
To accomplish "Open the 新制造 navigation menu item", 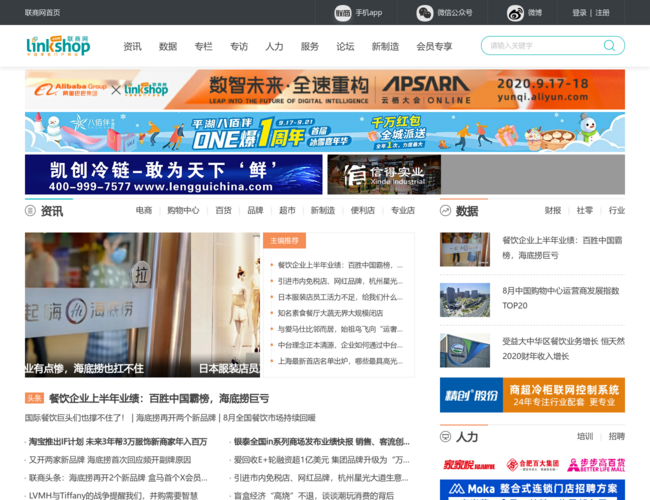I will tap(385, 46).
